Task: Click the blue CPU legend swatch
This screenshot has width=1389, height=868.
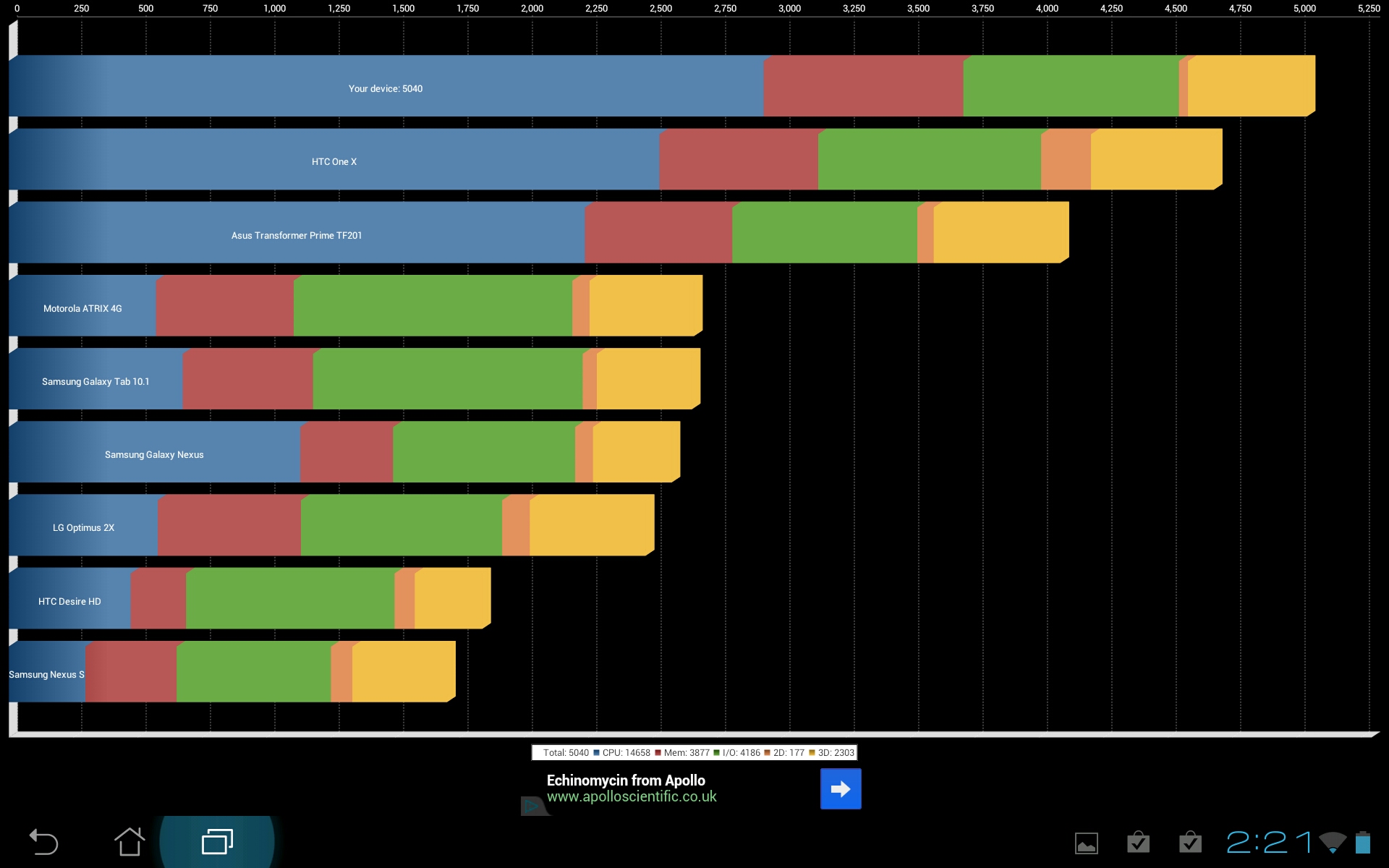Action: coord(596,753)
